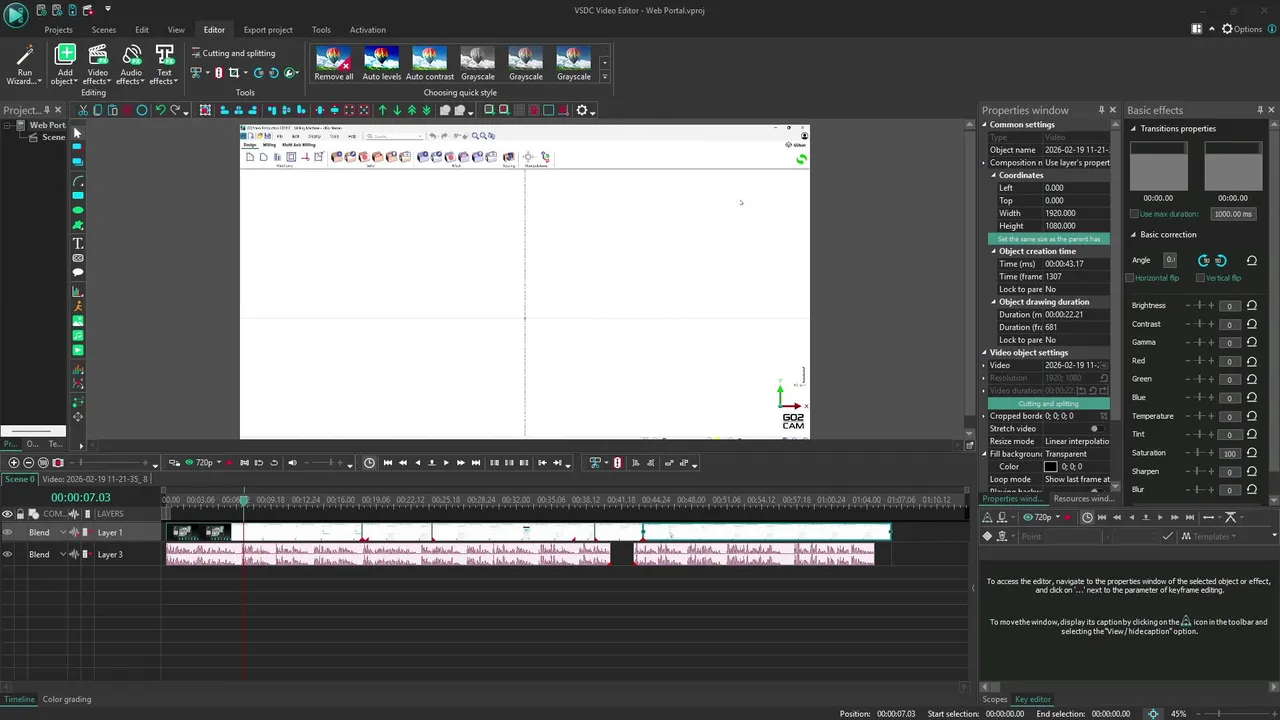This screenshot has width=1280, height=720.
Task: Click the timeline zoom in plus icon
Action: (x=13, y=462)
